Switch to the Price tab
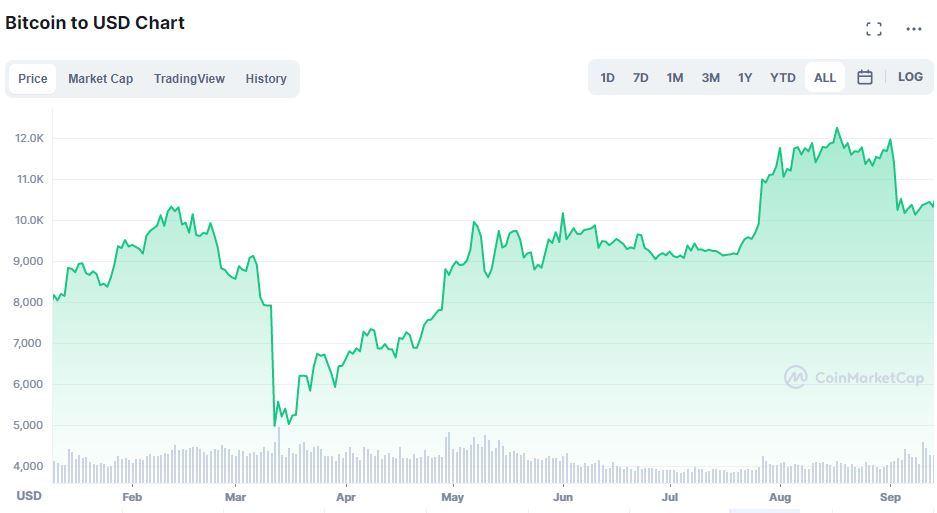Viewport: 937px width, 513px height. (x=33, y=79)
